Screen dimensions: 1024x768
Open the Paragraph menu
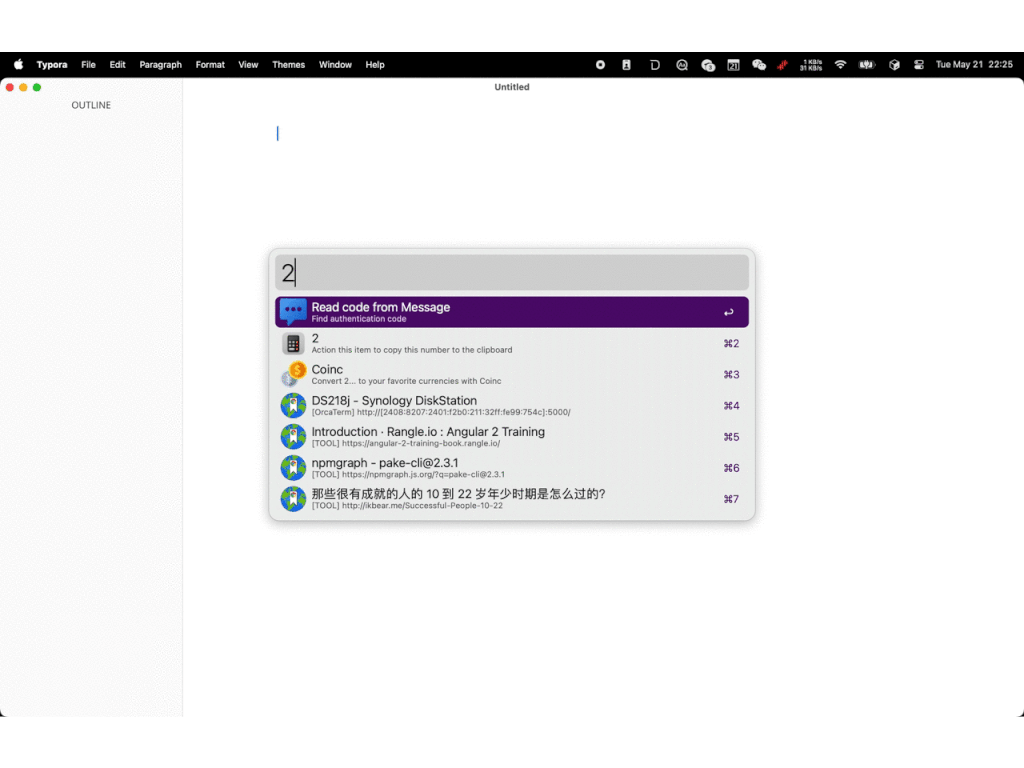click(x=160, y=65)
